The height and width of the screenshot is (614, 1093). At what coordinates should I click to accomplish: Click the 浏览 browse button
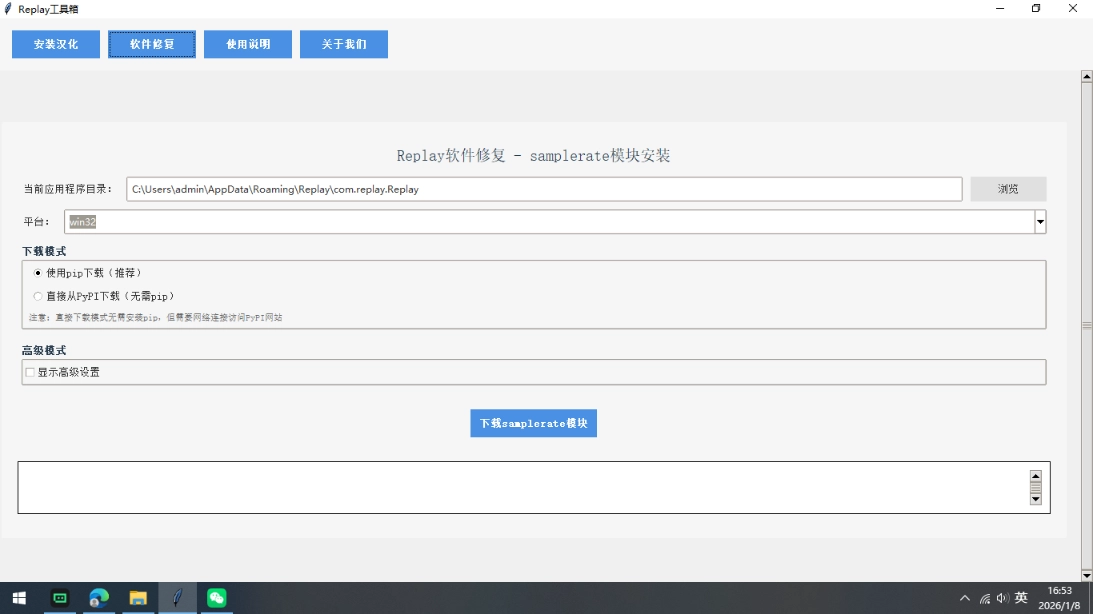(1008, 189)
